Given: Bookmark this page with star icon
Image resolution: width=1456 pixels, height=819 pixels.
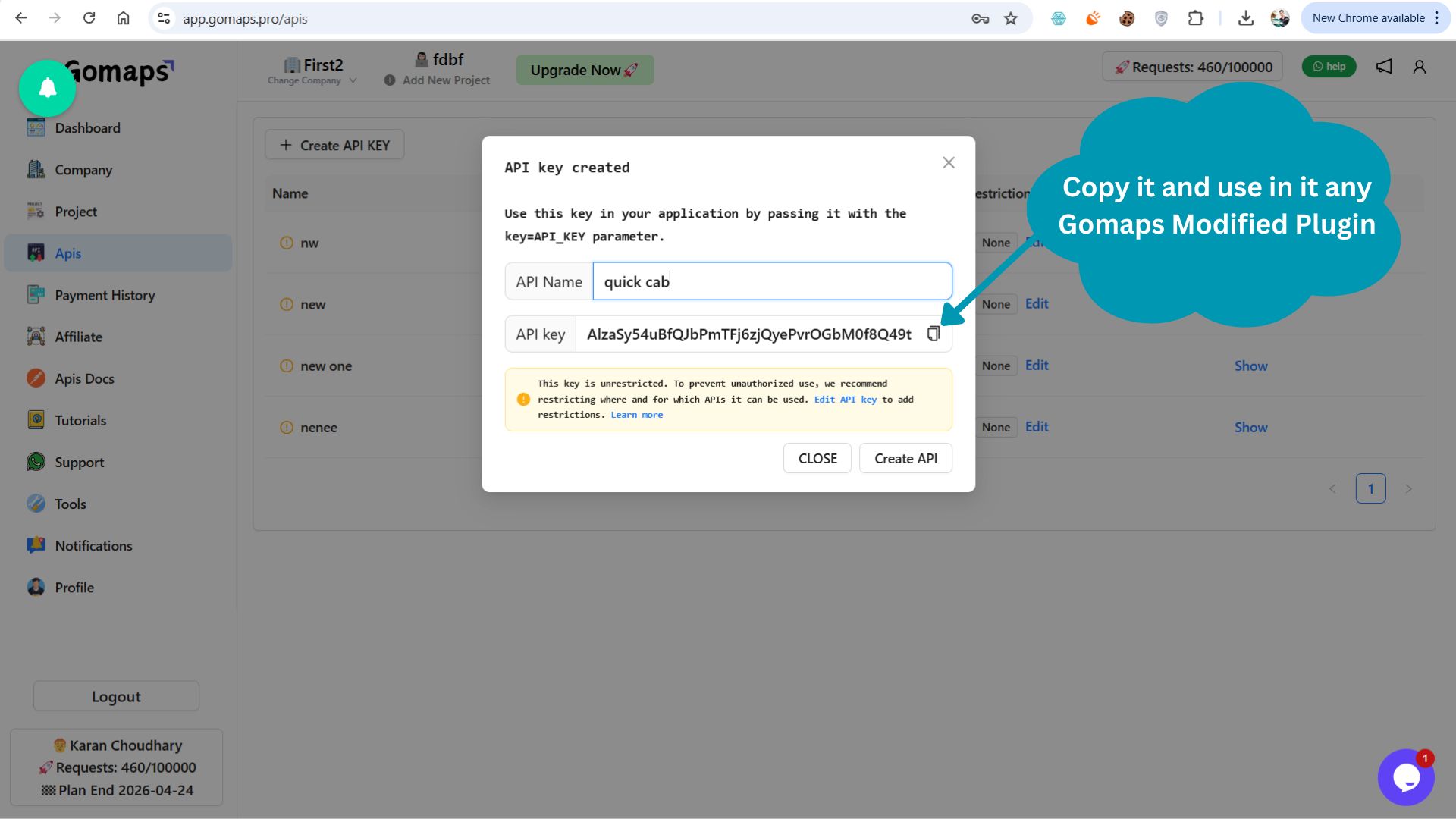Looking at the screenshot, I should tap(1010, 18).
